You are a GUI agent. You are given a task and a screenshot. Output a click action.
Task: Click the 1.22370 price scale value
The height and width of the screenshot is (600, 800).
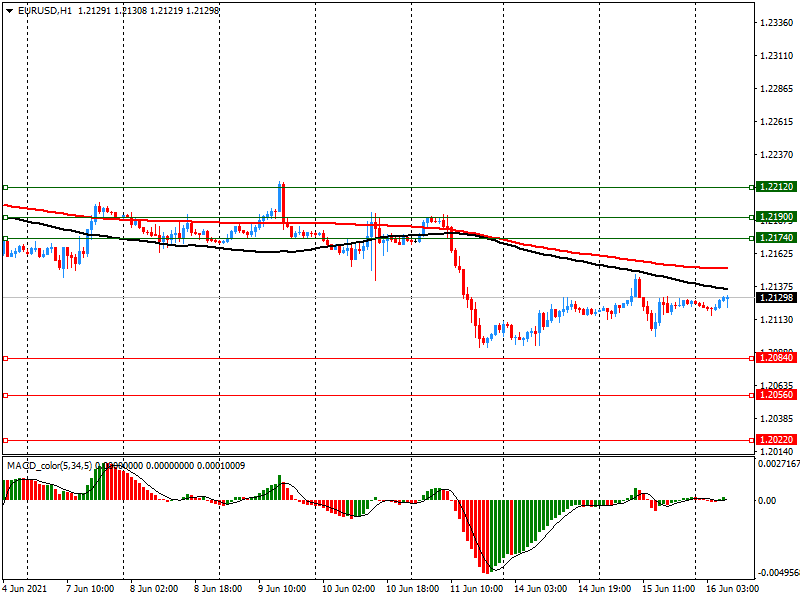777,155
